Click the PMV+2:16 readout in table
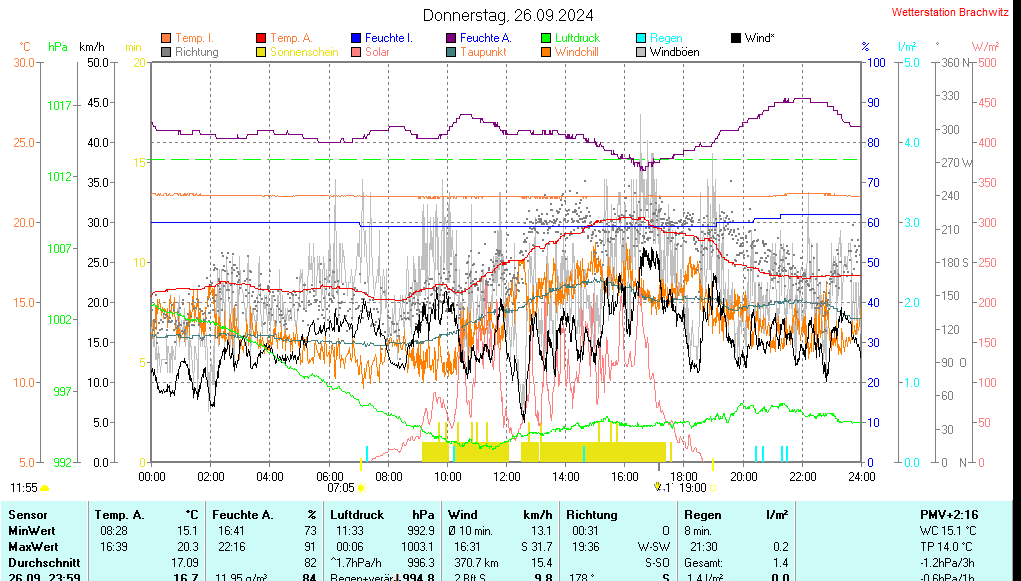This screenshot has width=1021, height=581. pos(950,514)
